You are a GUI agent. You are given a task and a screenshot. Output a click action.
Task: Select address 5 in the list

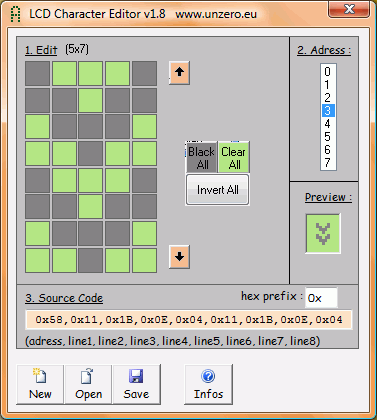pos(328,136)
